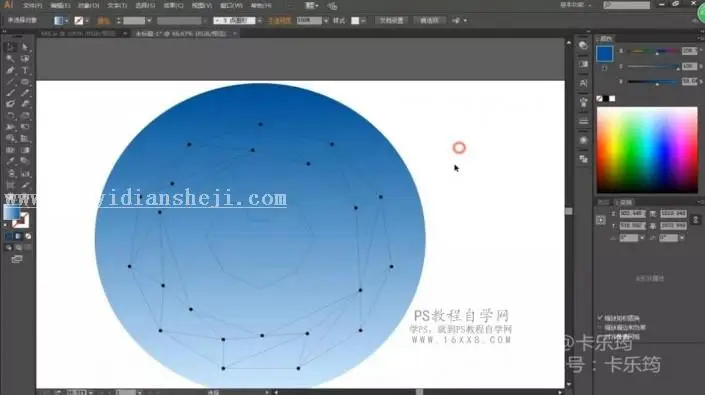The height and width of the screenshot is (395, 705).
Task: Set paint mode to None
Action: [28, 236]
